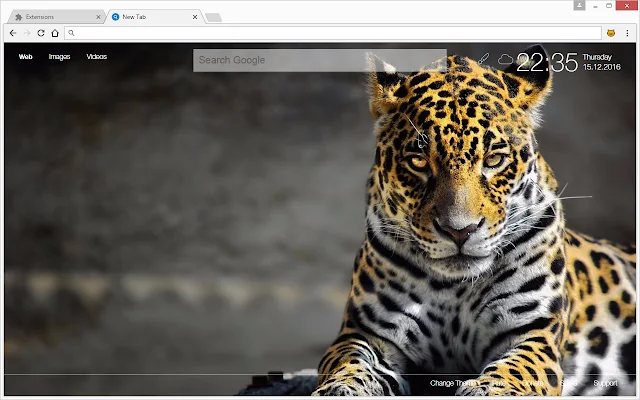Switch to Videos search category
This screenshot has width=640, height=400.
coord(97,57)
